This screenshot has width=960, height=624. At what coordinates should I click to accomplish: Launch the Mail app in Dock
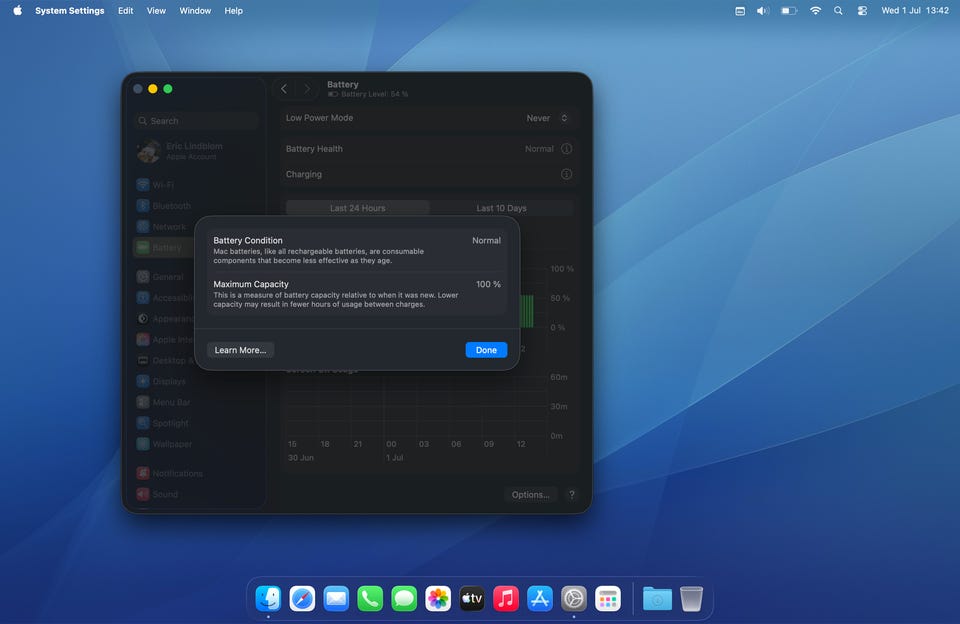pyautogui.click(x=336, y=598)
